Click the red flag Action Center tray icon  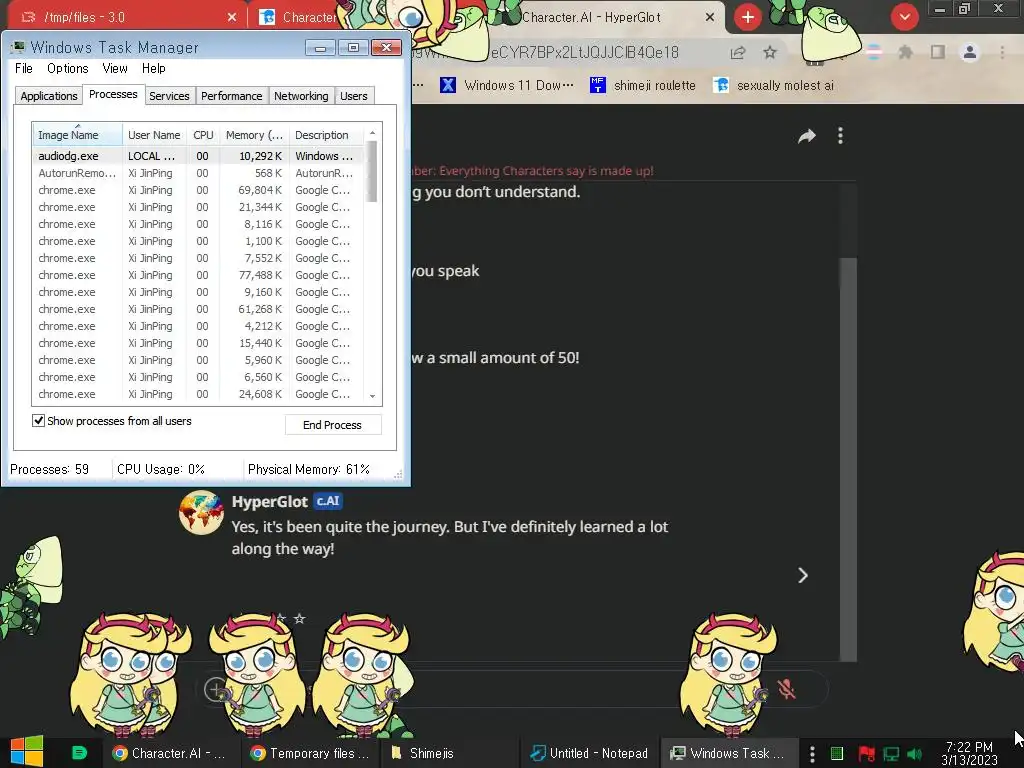tap(866, 754)
